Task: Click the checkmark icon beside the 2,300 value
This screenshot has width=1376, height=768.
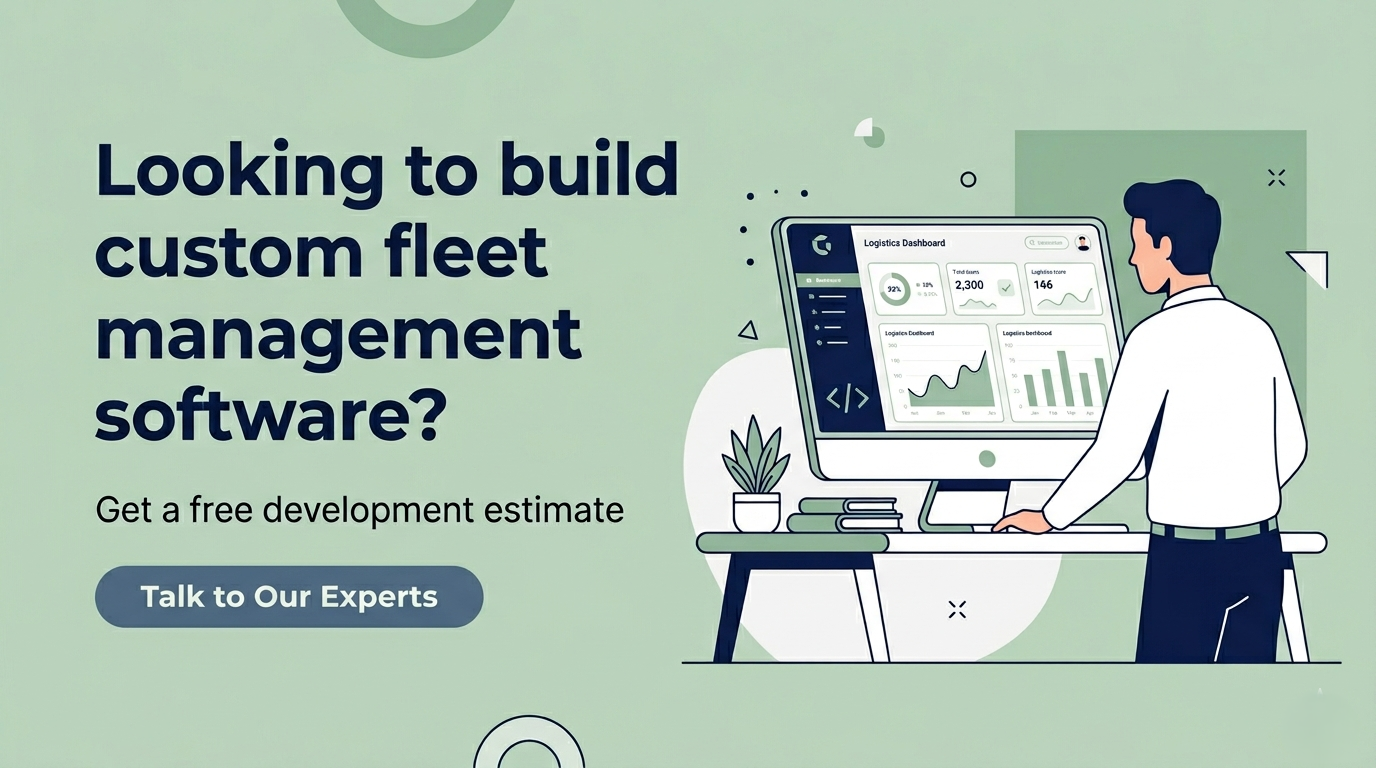Action: [x=1006, y=288]
